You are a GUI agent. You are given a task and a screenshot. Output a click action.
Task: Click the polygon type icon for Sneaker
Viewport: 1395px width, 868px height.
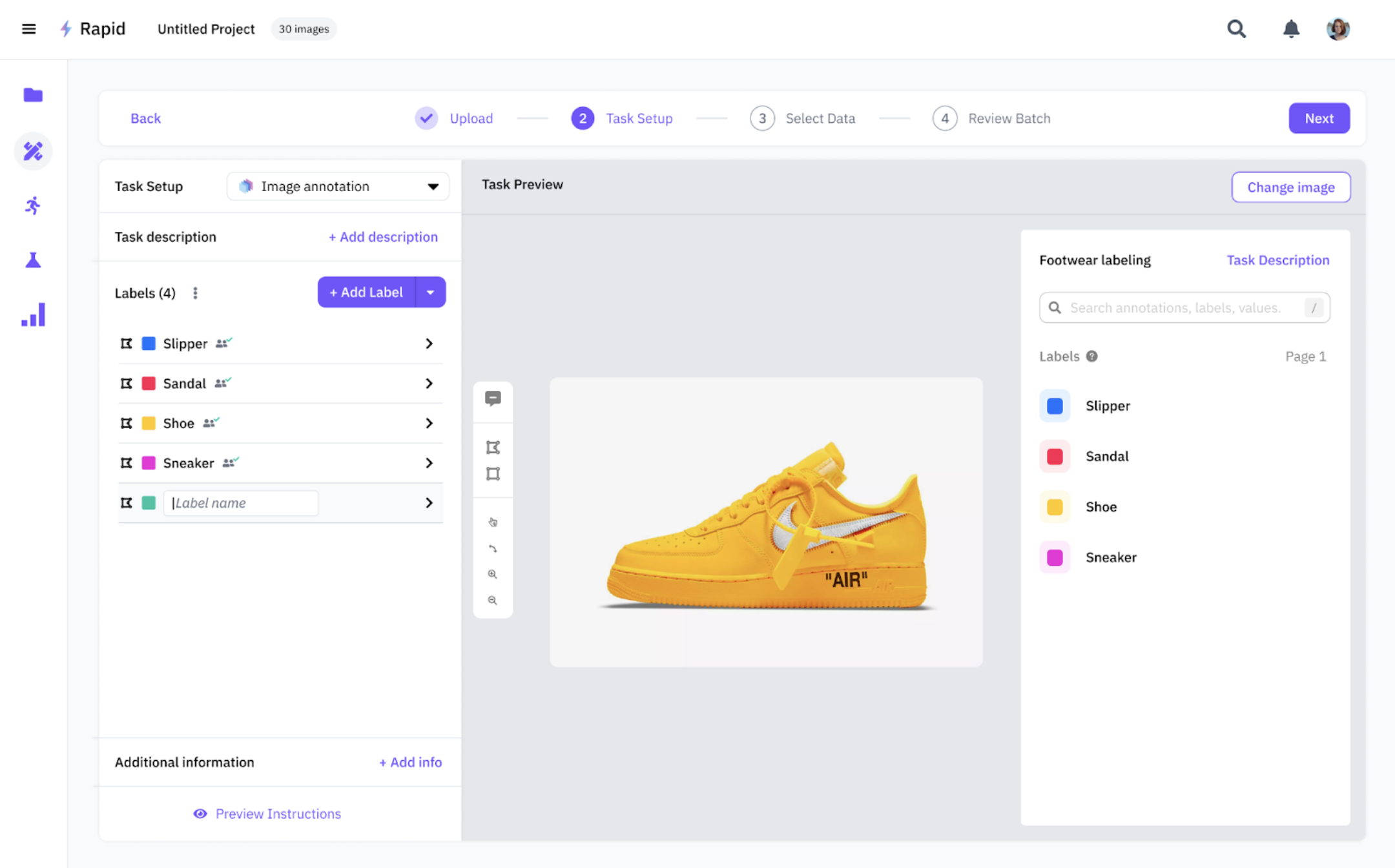(127, 463)
